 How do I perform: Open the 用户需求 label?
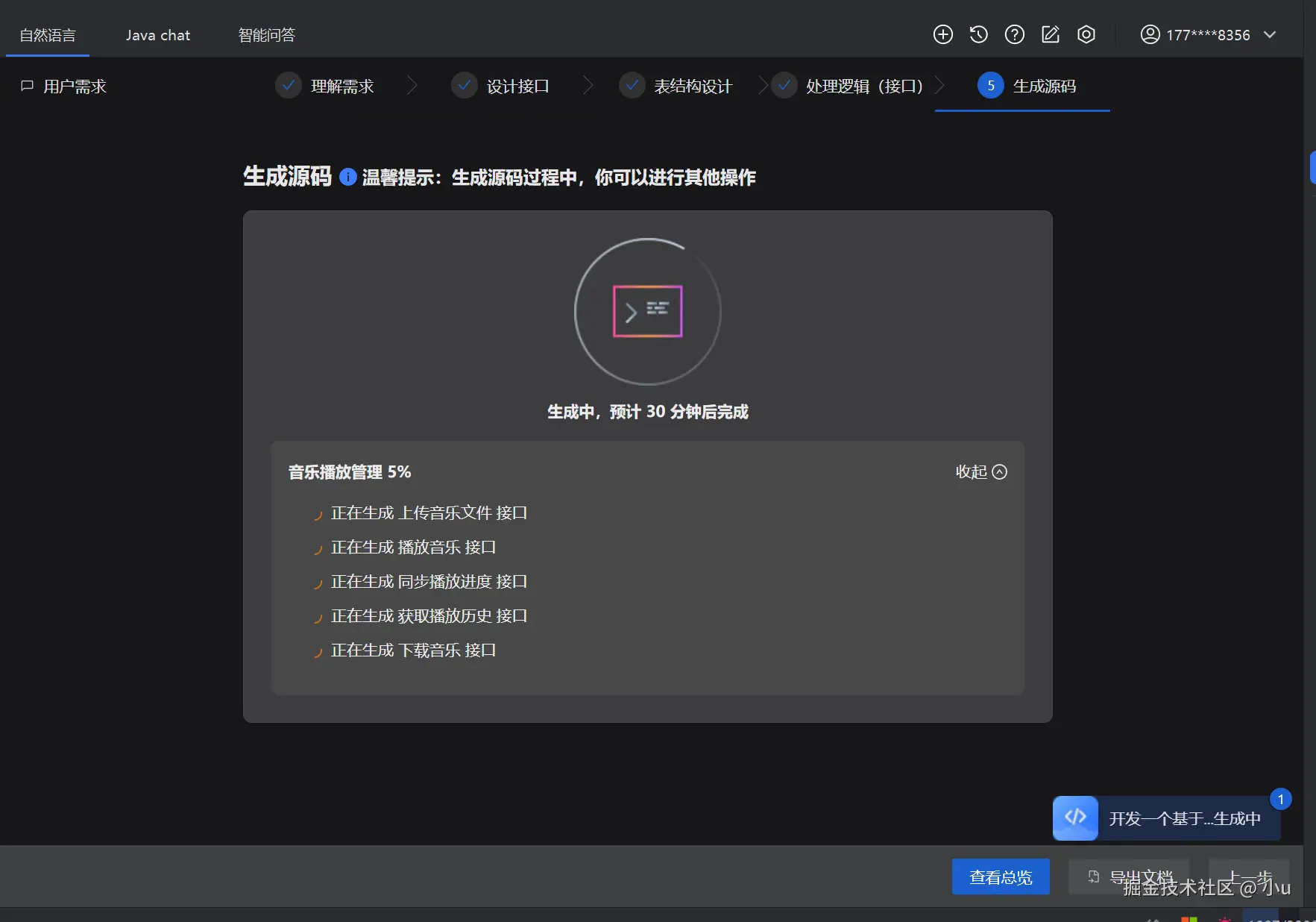[75, 87]
